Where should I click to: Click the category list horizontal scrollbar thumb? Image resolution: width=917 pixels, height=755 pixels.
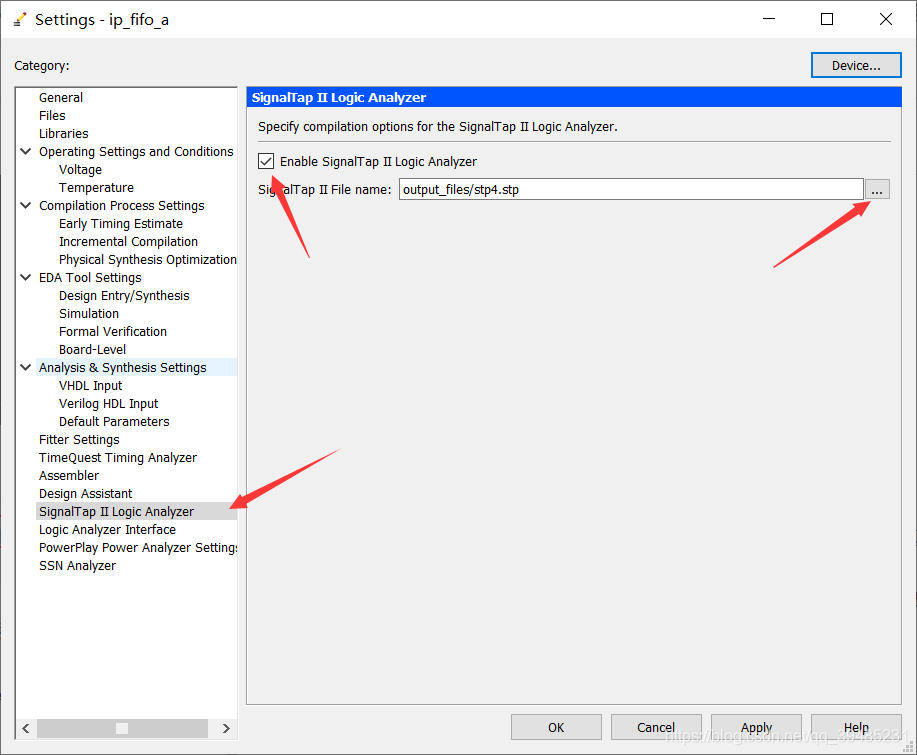[122, 728]
